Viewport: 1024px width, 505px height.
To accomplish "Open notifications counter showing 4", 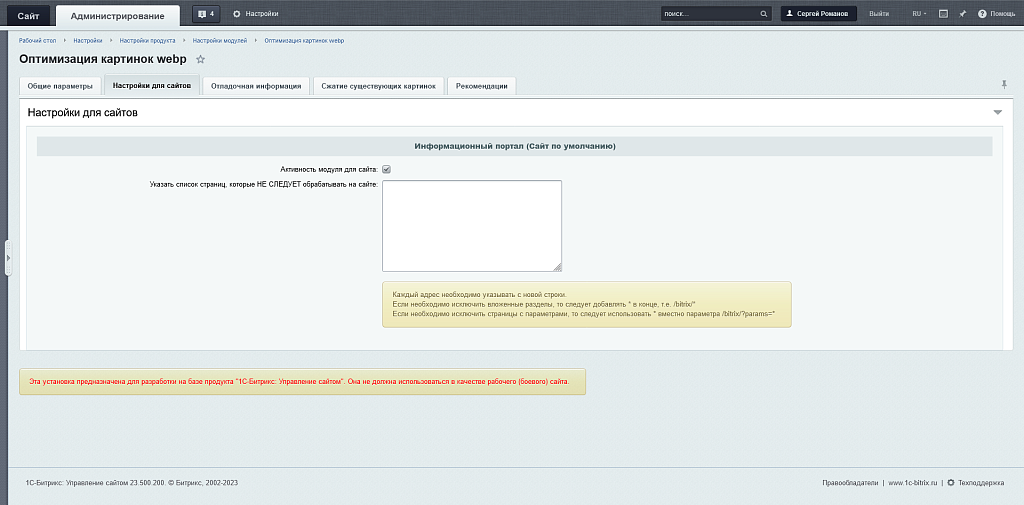I will tap(205, 14).
